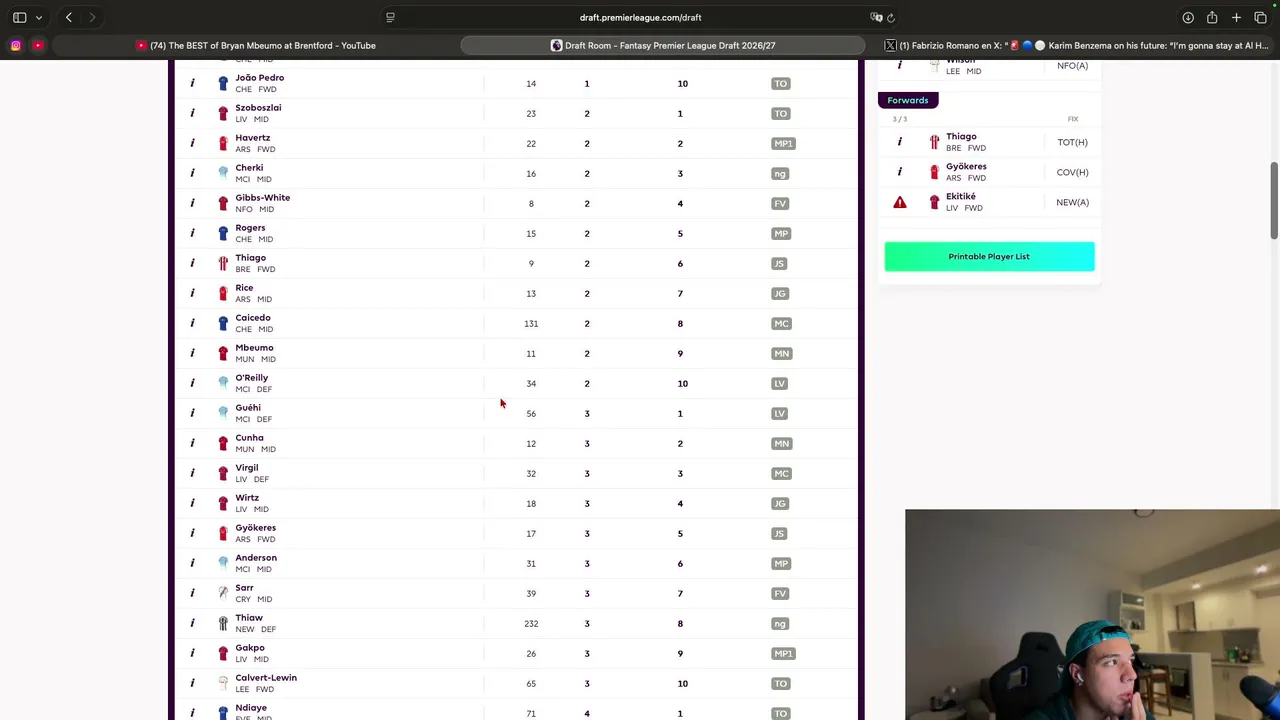The width and height of the screenshot is (1280, 720).
Task: Click Caicedo's overall pick number 131
Action: (531, 323)
